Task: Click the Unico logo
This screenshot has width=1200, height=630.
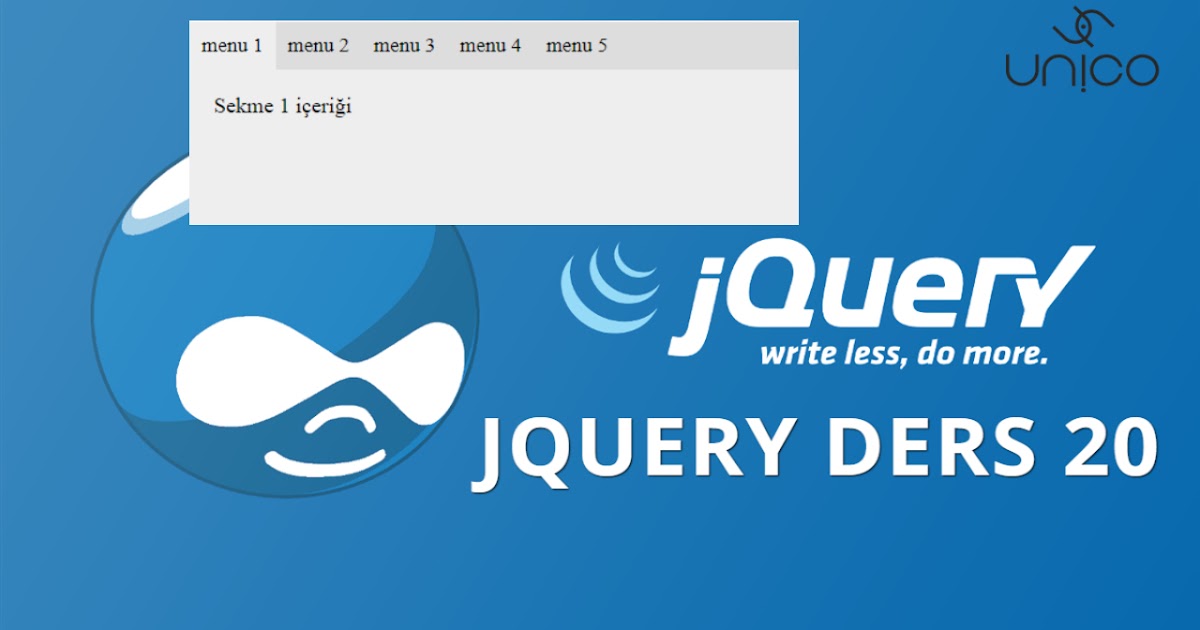Action: (x=1082, y=47)
